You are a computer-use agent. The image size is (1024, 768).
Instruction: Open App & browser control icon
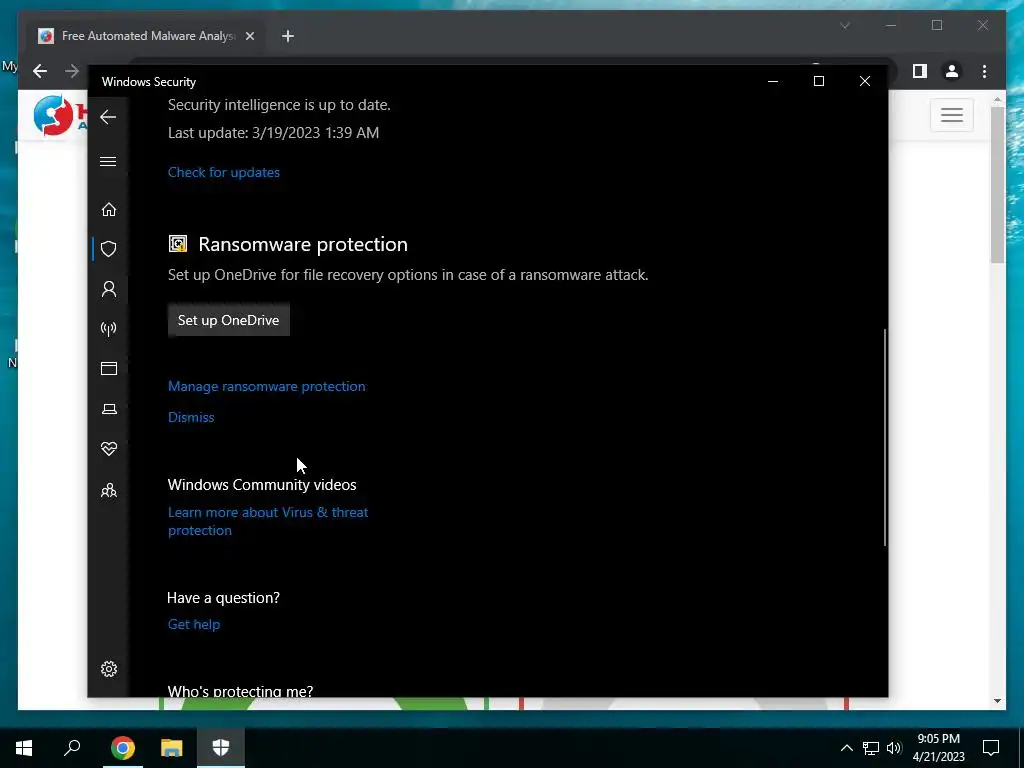[x=108, y=368]
